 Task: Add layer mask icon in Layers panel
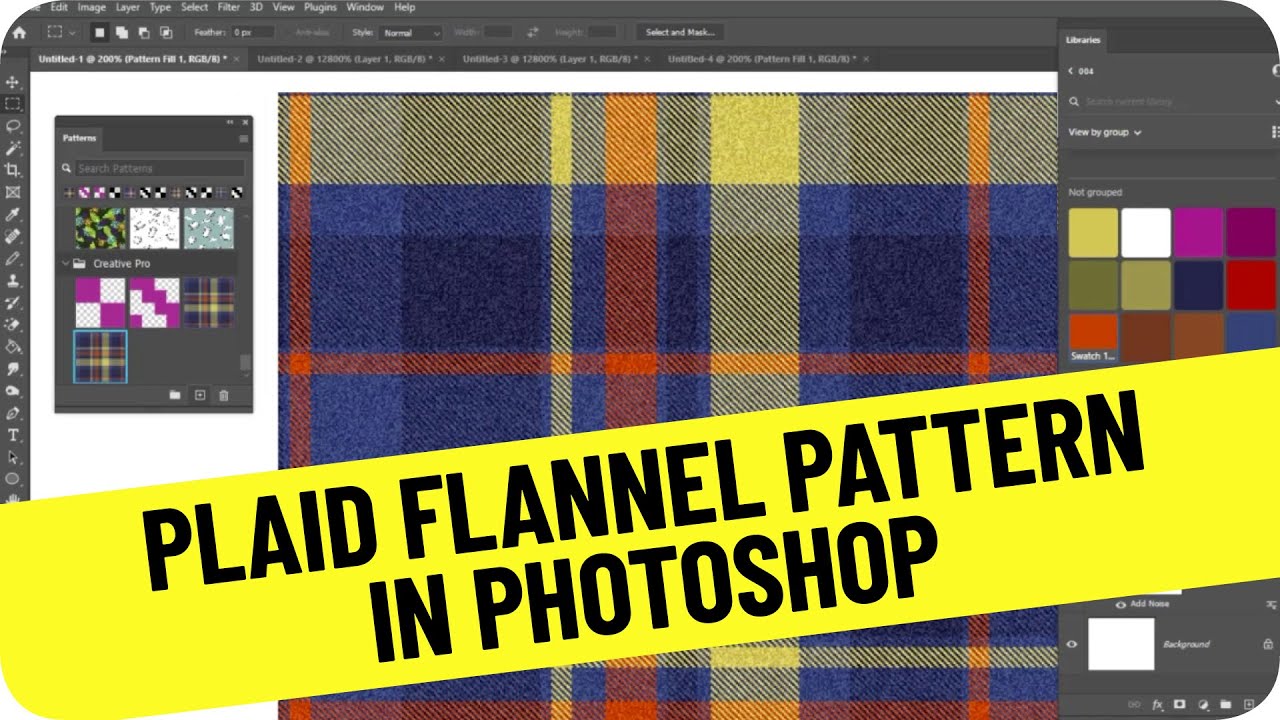1179,704
